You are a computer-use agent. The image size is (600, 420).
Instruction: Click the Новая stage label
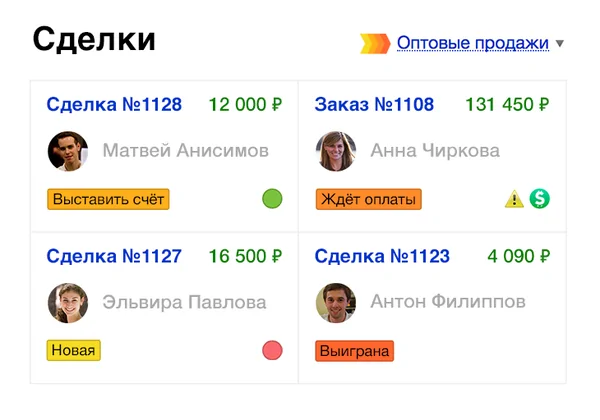point(74,350)
